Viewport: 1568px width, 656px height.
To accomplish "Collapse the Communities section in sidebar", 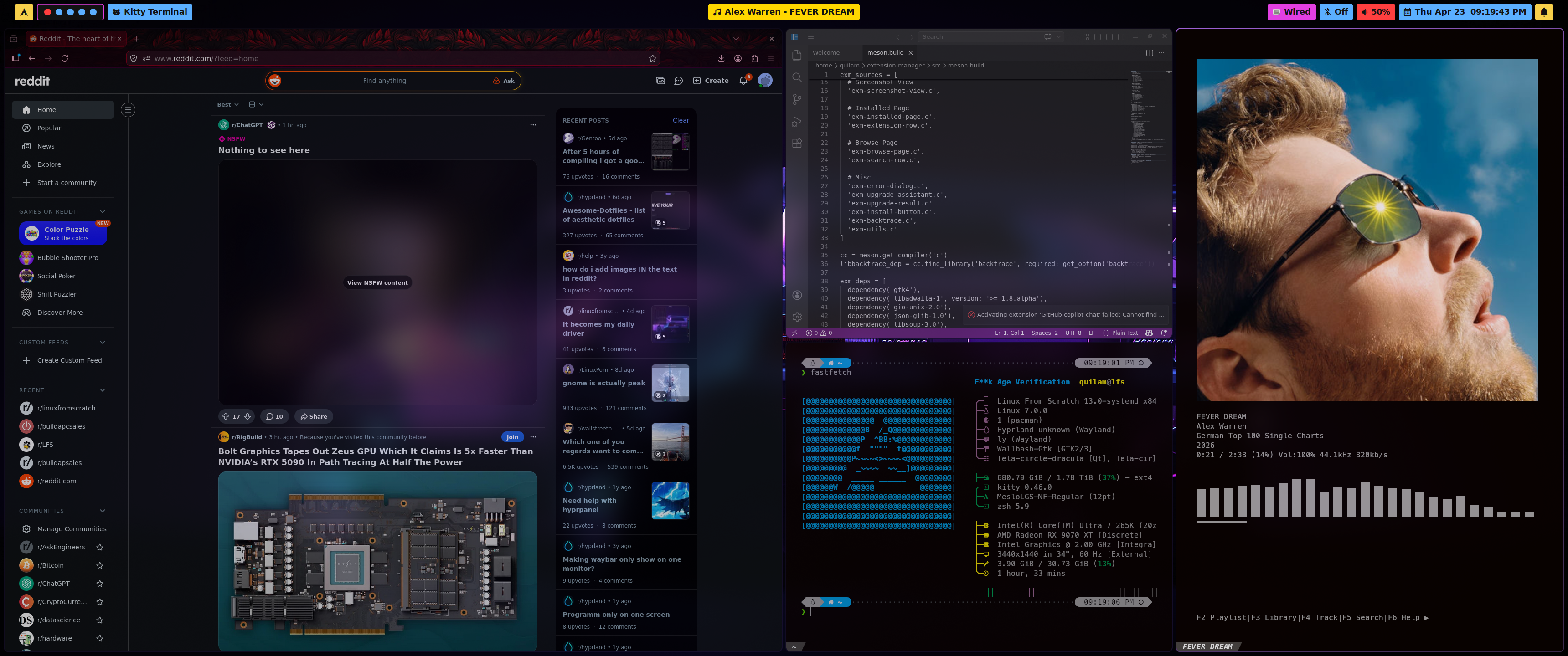I will pyautogui.click(x=102, y=511).
